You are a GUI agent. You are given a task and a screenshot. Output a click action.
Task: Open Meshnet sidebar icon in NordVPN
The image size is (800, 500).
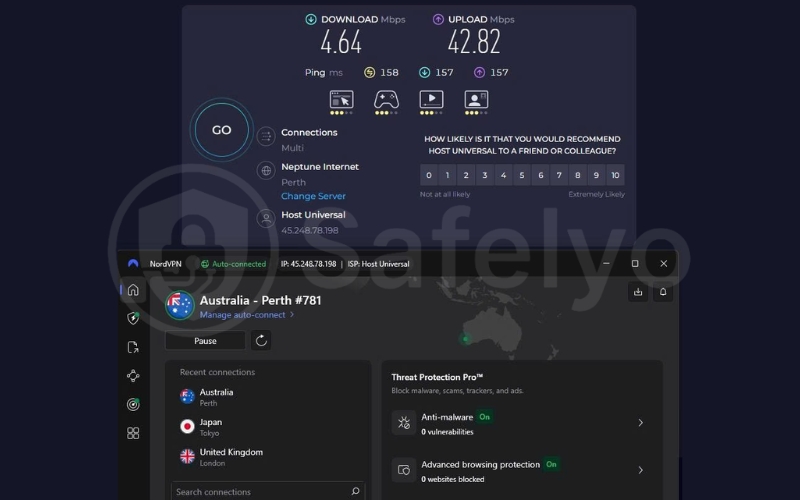133,376
